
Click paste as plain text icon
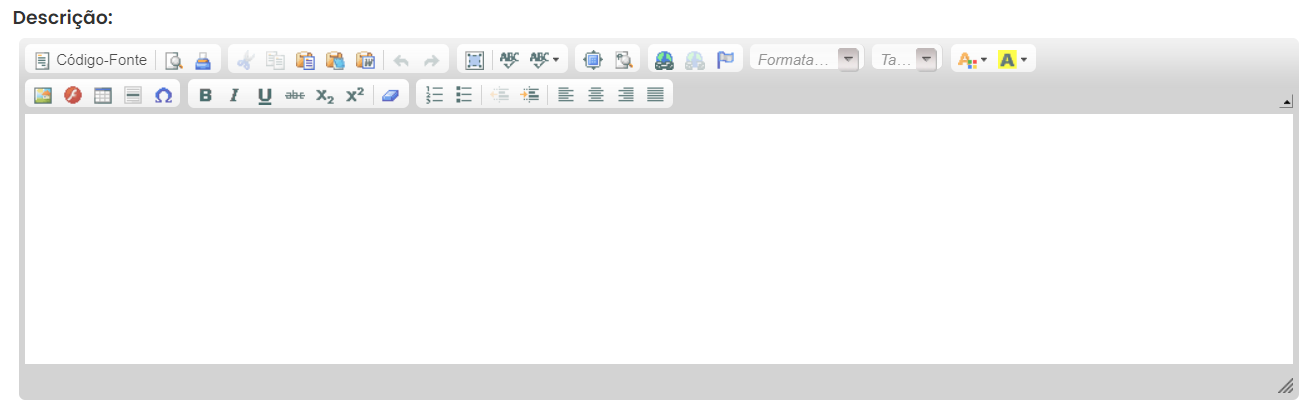[x=336, y=60]
